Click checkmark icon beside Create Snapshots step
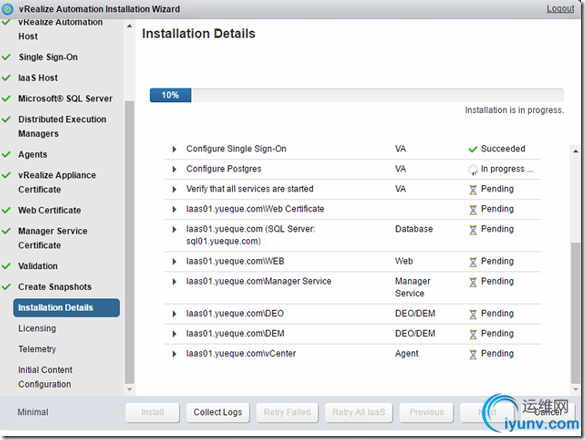This screenshot has width=585, height=440. pyautogui.click(x=6, y=287)
